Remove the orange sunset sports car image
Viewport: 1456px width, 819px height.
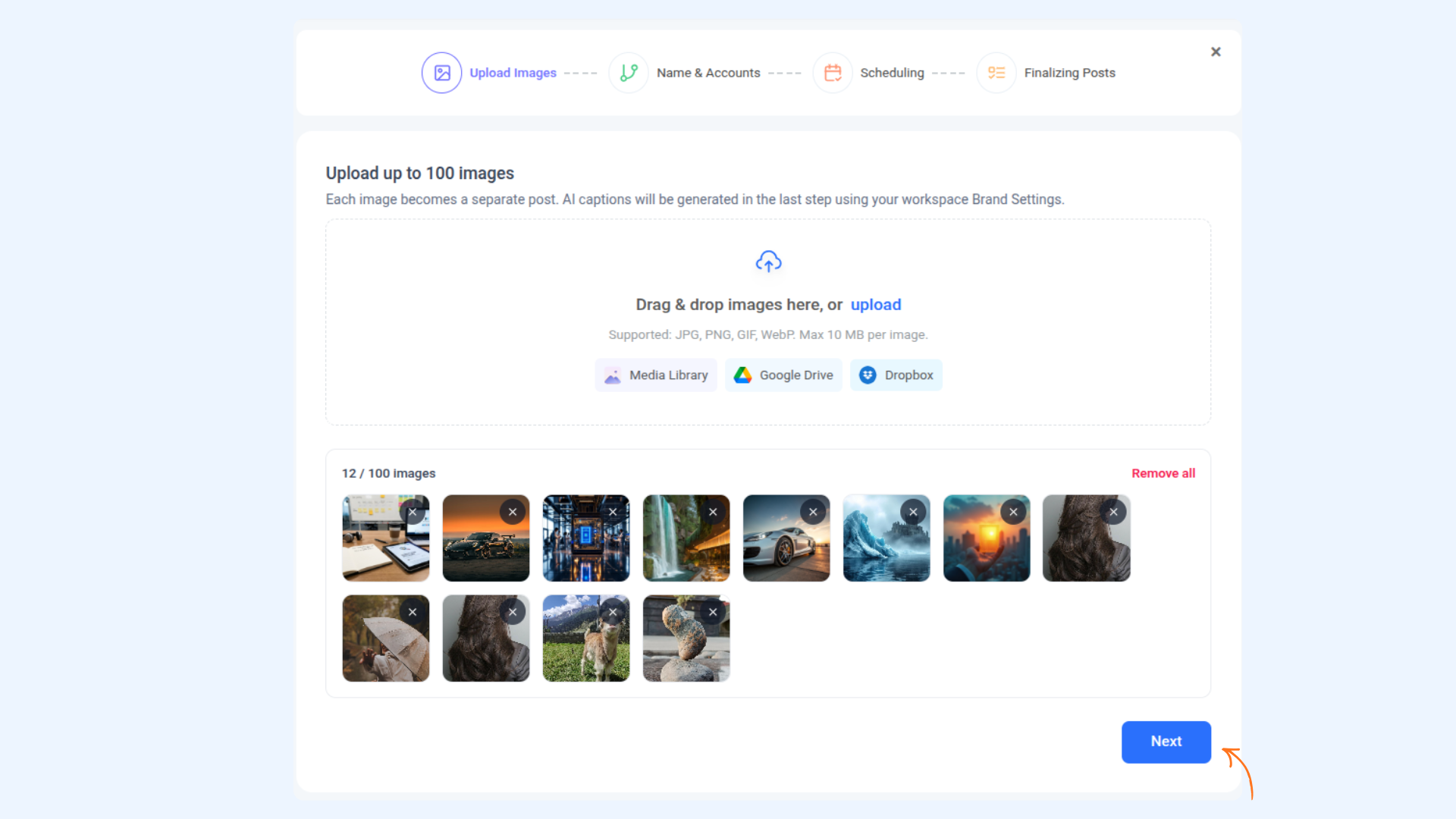click(513, 512)
